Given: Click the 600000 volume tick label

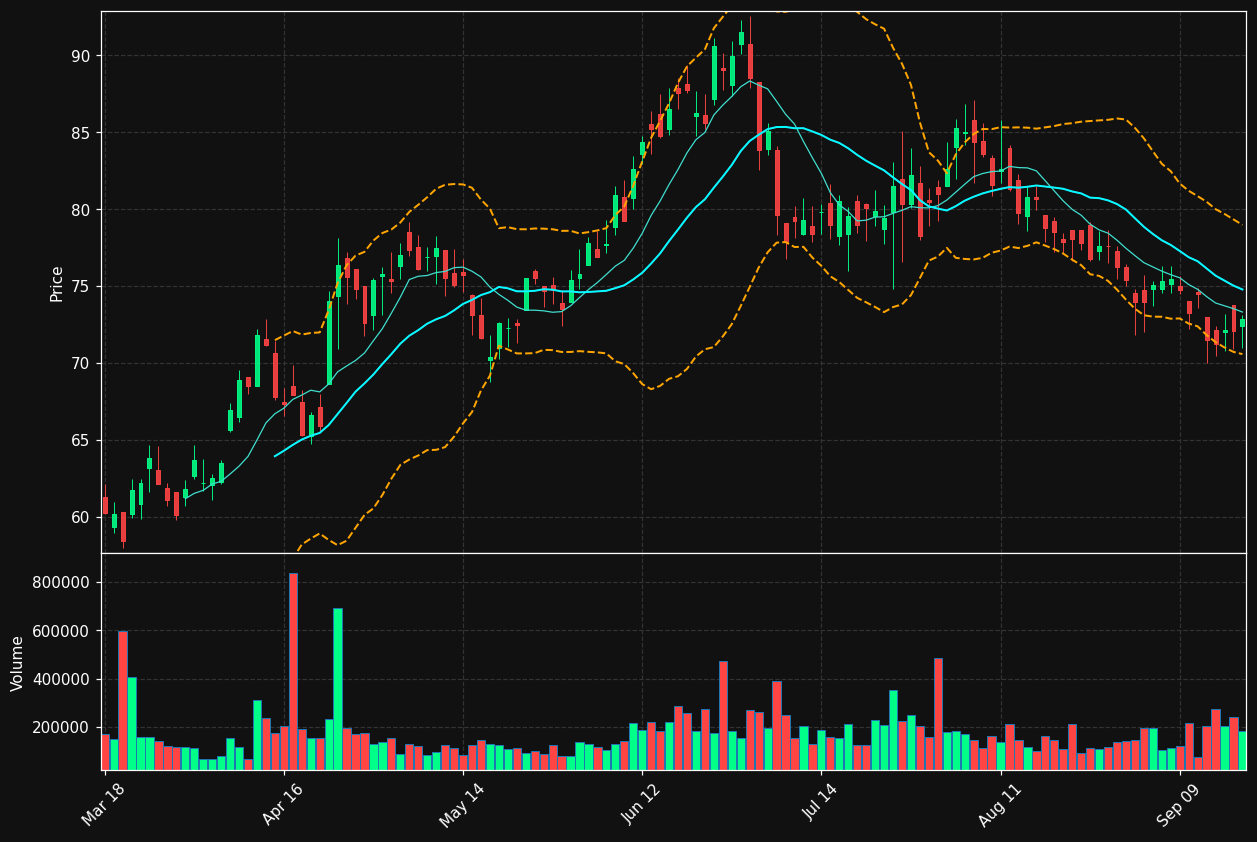Looking at the screenshot, I should [x=62, y=631].
